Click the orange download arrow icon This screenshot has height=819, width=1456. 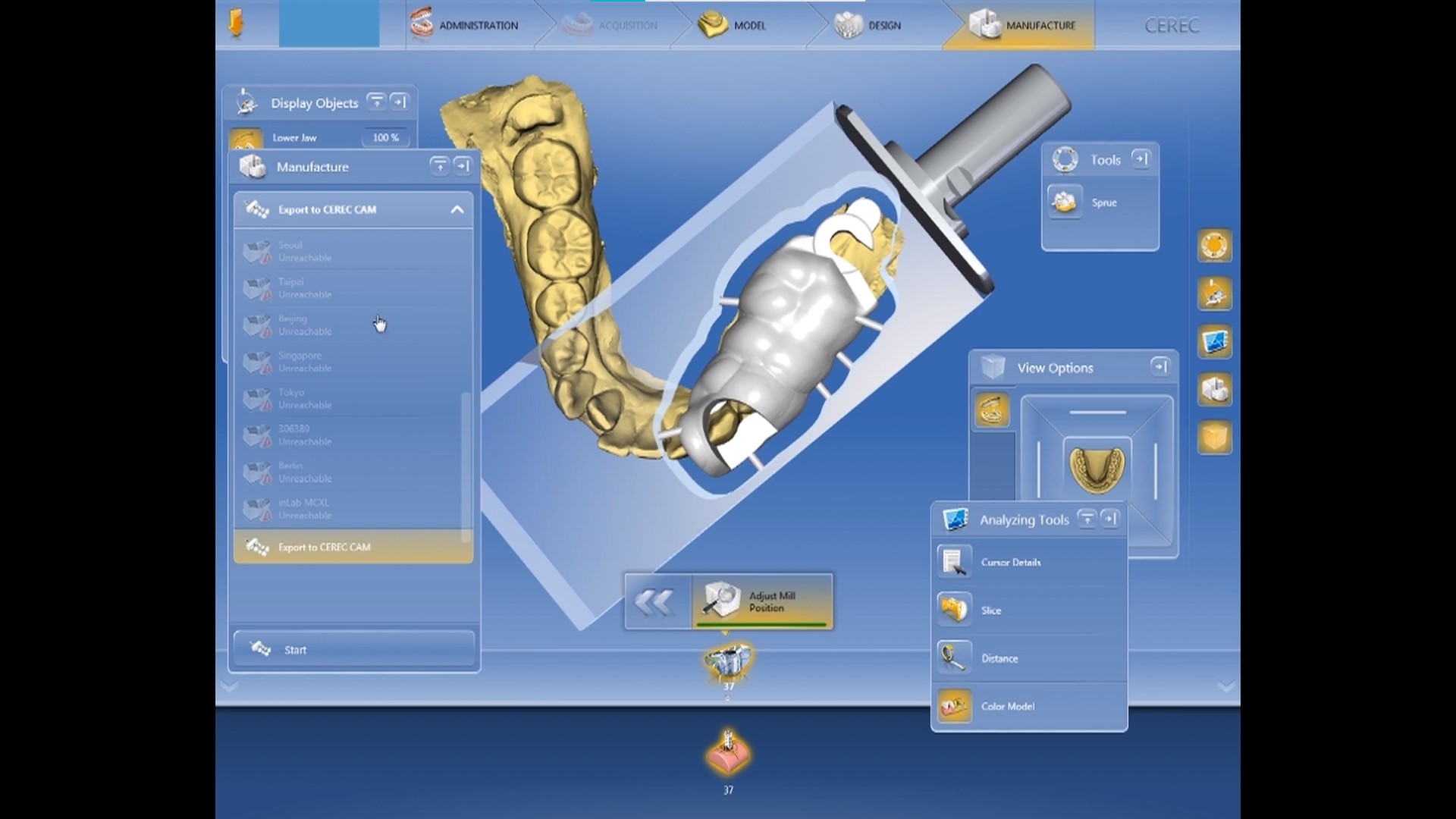coord(236,24)
